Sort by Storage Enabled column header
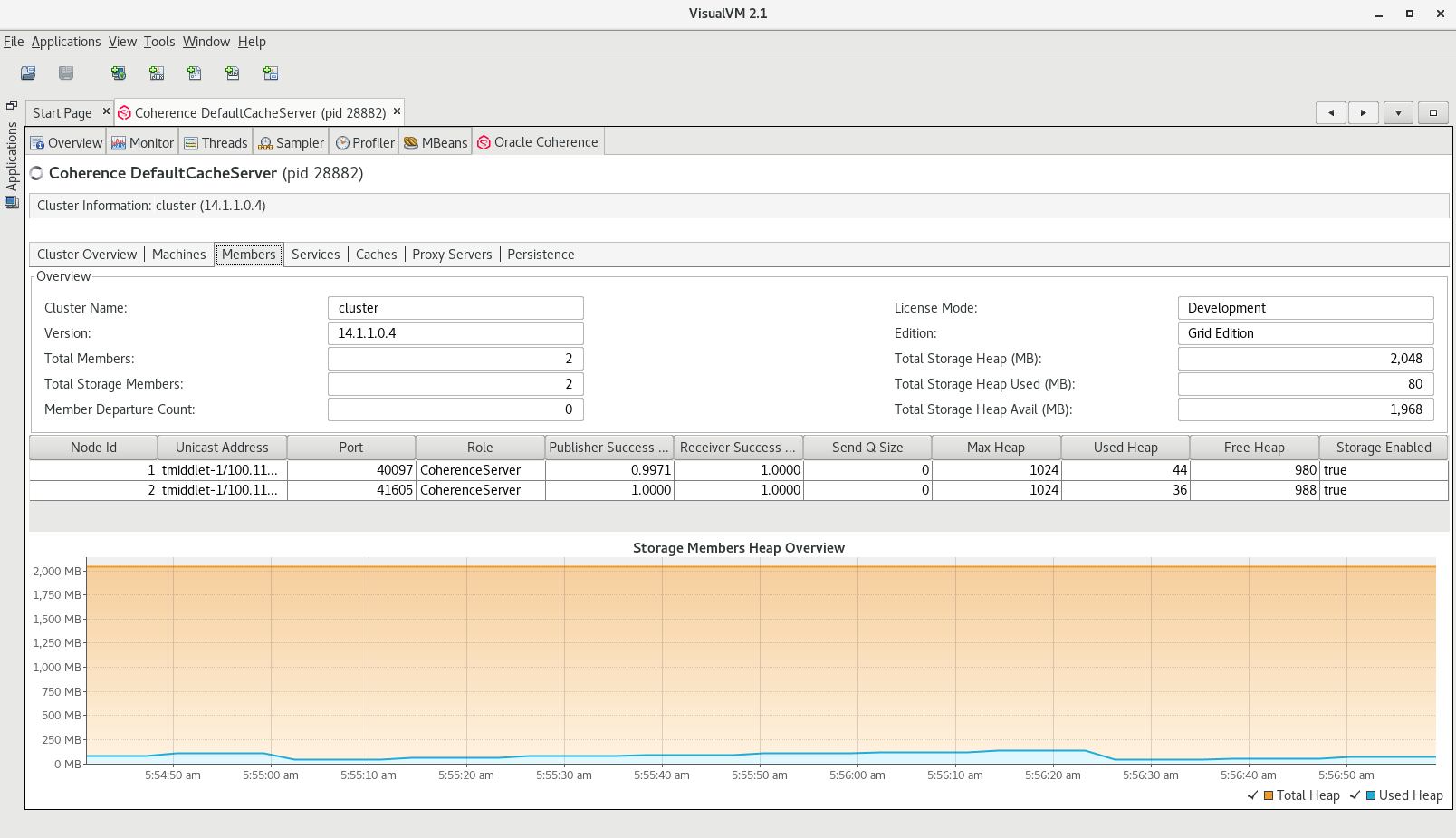Image resolution: width=1456 pixels, height=838 pixels. point(1384,448)
